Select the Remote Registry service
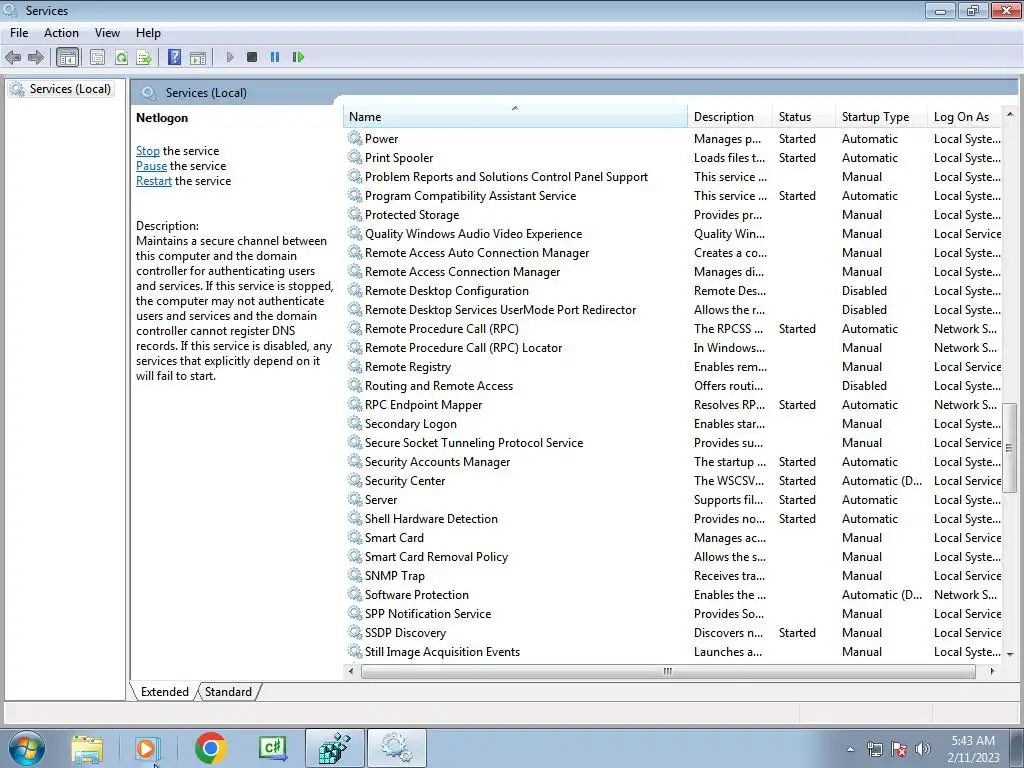 tap(673, 366)
